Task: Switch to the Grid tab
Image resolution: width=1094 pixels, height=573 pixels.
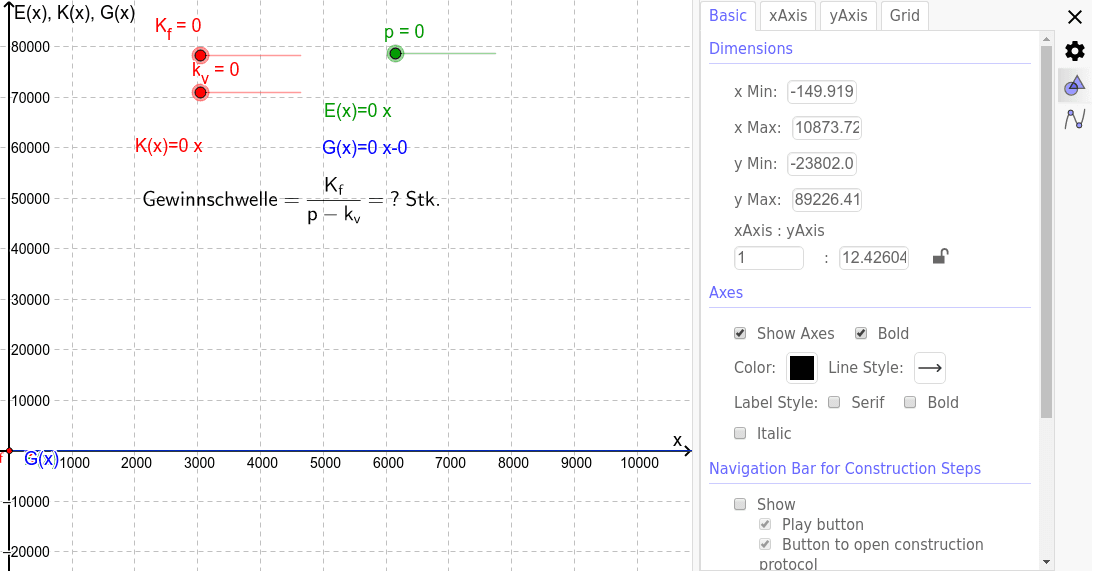Action: 904,15
